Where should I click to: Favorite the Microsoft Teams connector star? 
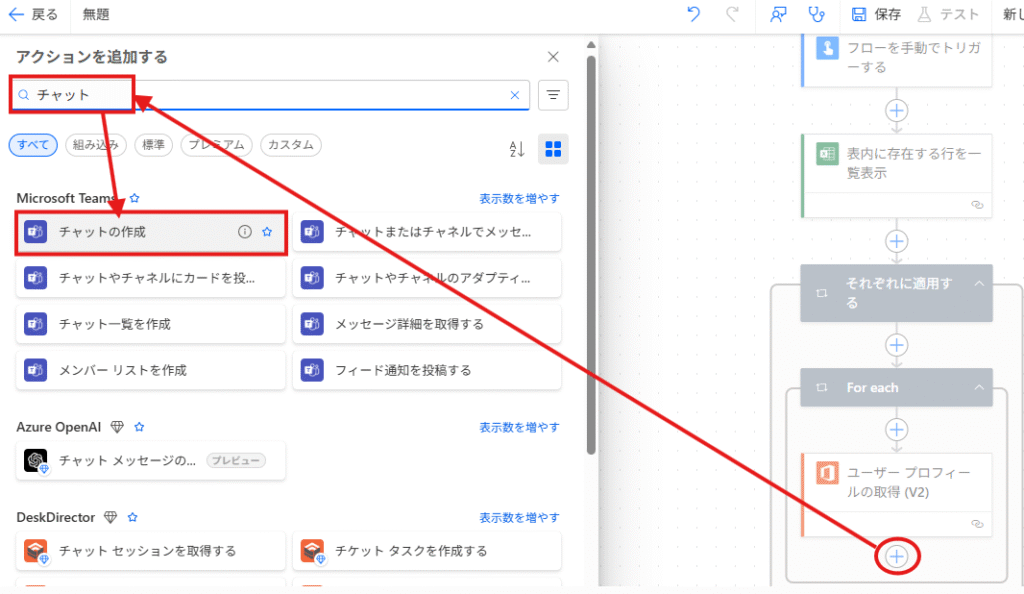135,198
